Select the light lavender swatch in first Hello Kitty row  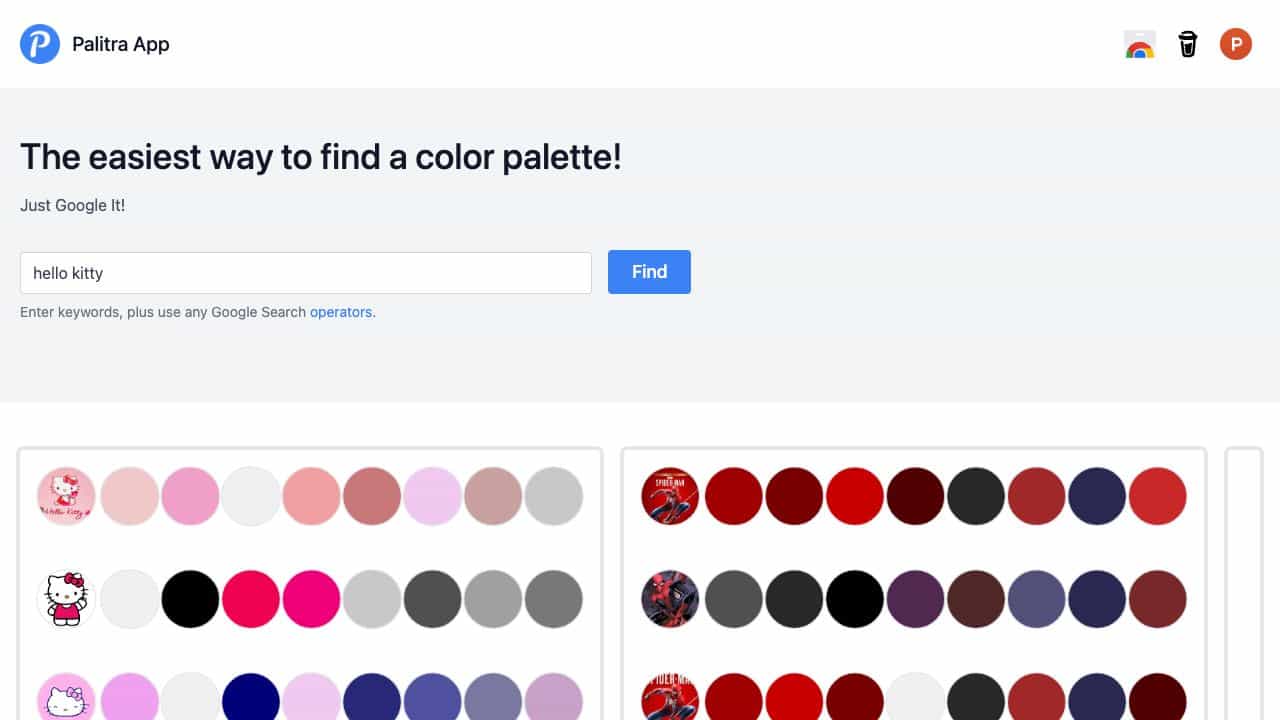[433, 496]
